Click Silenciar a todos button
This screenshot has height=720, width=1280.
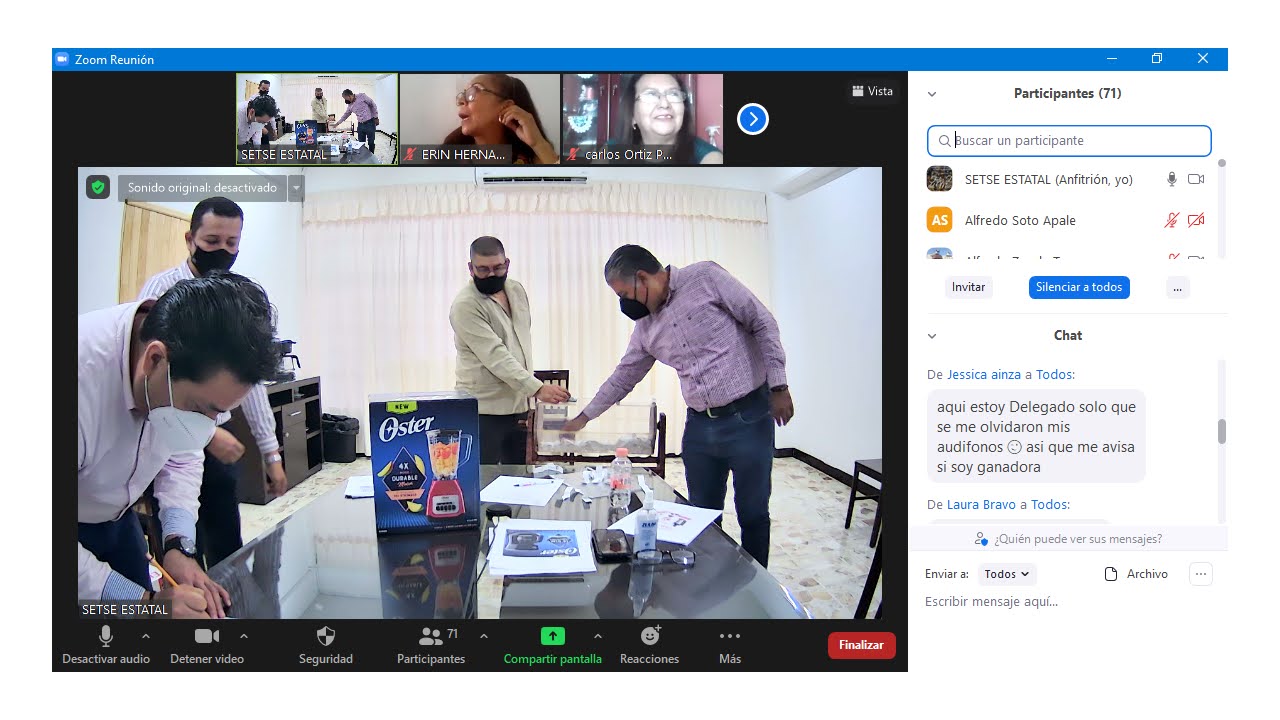(1079, 287)
